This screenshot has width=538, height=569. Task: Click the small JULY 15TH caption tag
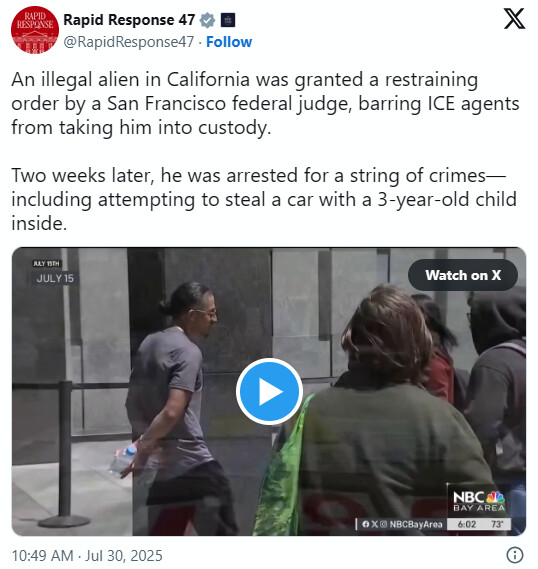pos(46,263)
